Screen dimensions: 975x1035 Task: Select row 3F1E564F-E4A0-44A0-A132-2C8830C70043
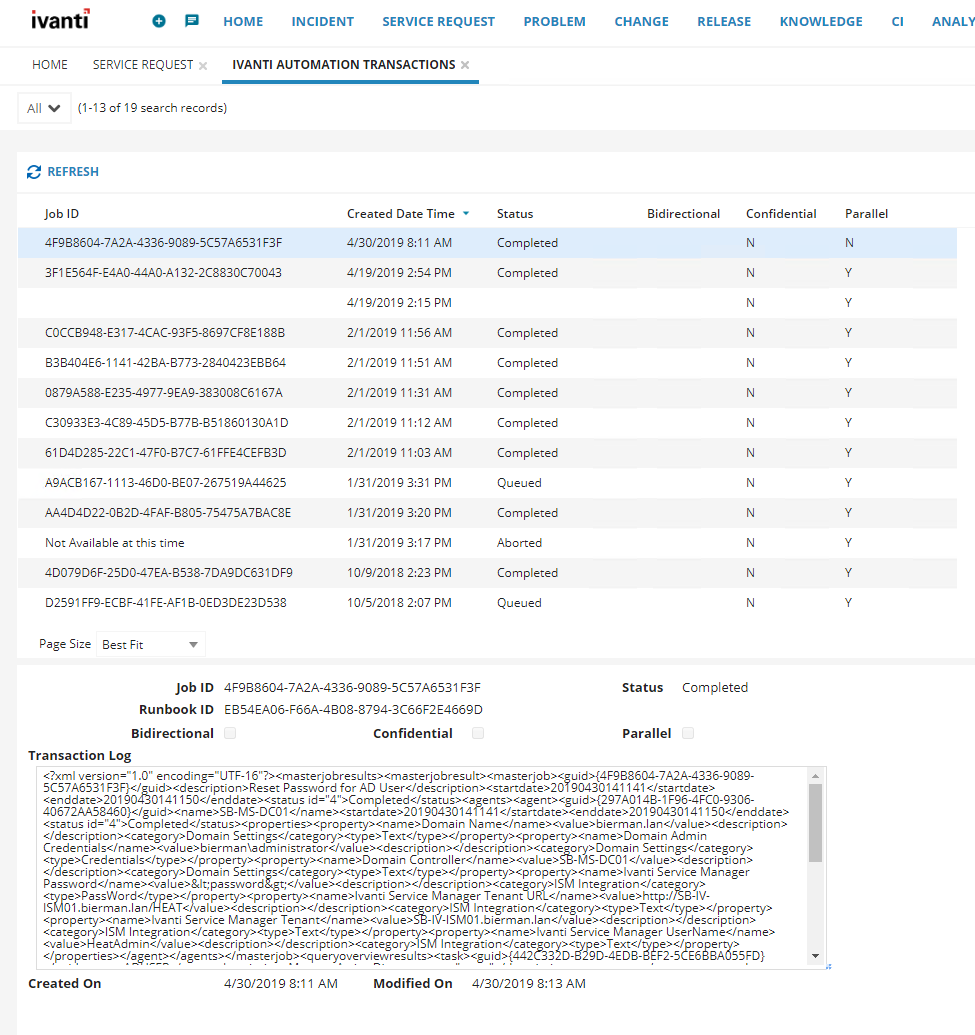point(487,273)
